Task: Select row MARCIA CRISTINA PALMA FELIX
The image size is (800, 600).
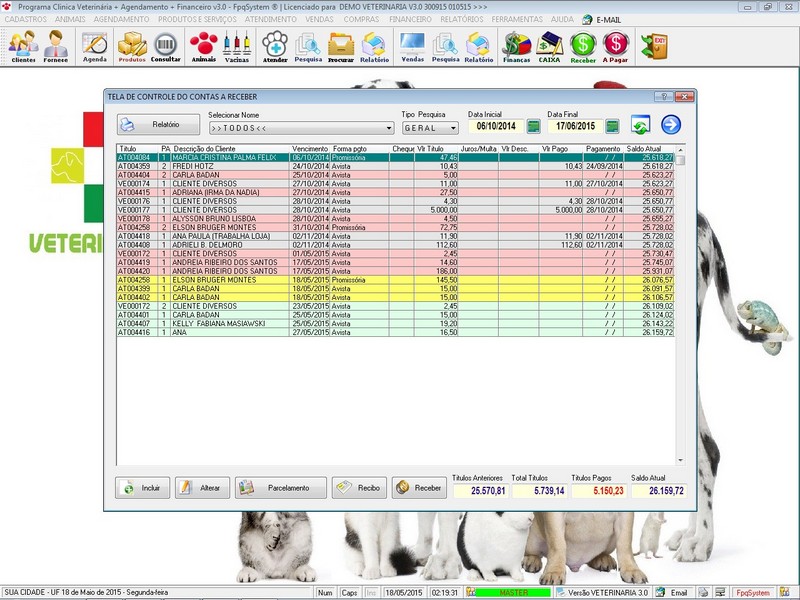Action: coord(395,158)
